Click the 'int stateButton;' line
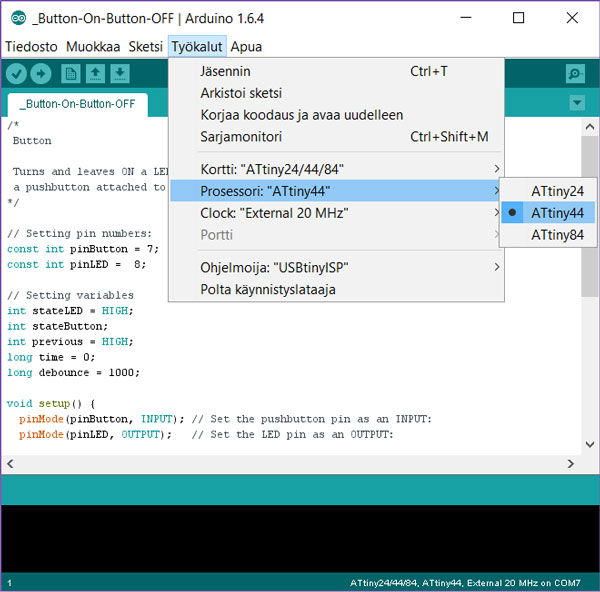This screenshot has width=600, height=592. tap(57, 326)
